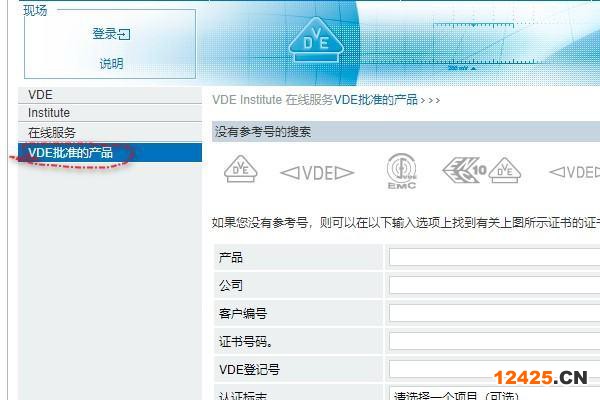Click the 说明 link in the 现场 box
600x400 pixels.
[x=111, y=64]
